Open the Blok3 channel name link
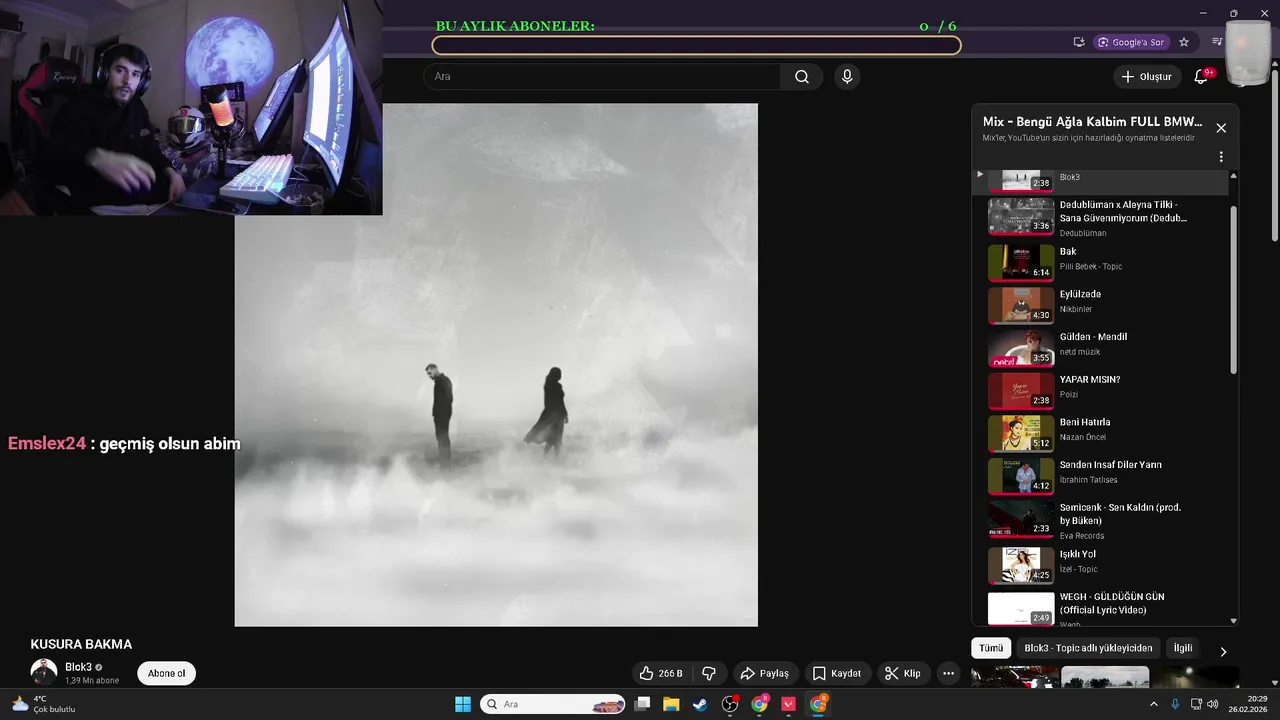The width and height of the screenshot is (1280, 720). tap(78, 667)
